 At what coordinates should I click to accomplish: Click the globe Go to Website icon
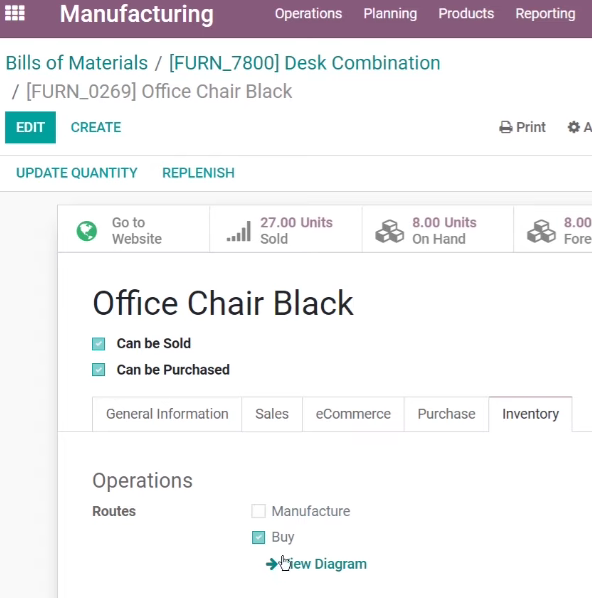click(x=87, y=231)
